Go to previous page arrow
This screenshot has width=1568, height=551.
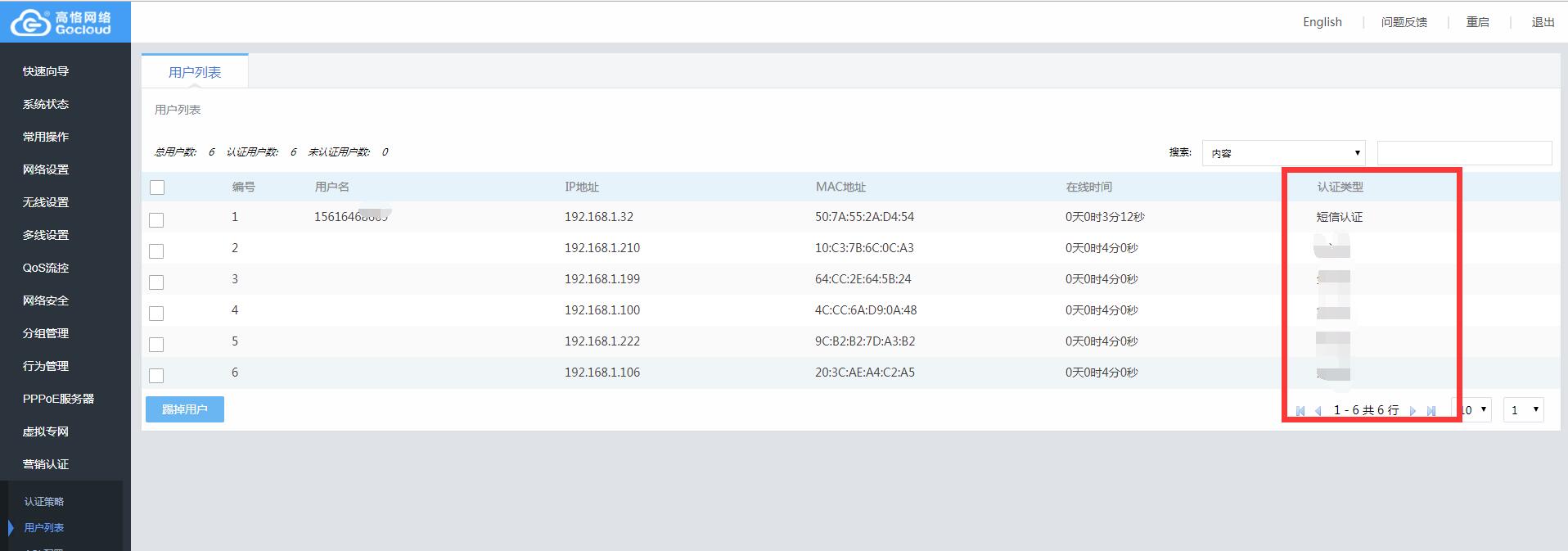pyautogui.click(x=1318, y=411)
